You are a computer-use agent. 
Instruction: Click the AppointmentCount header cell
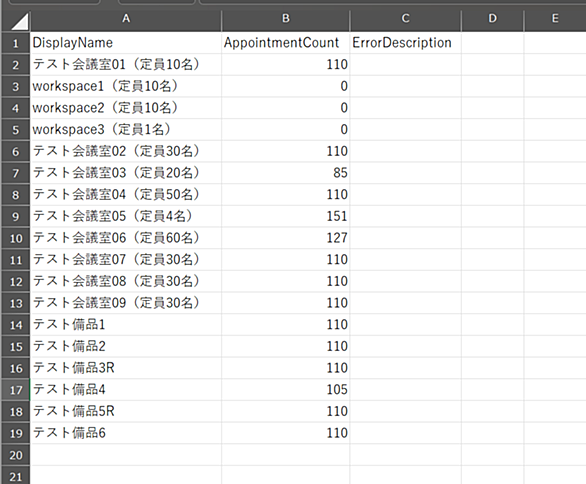[x=286, y=43]
